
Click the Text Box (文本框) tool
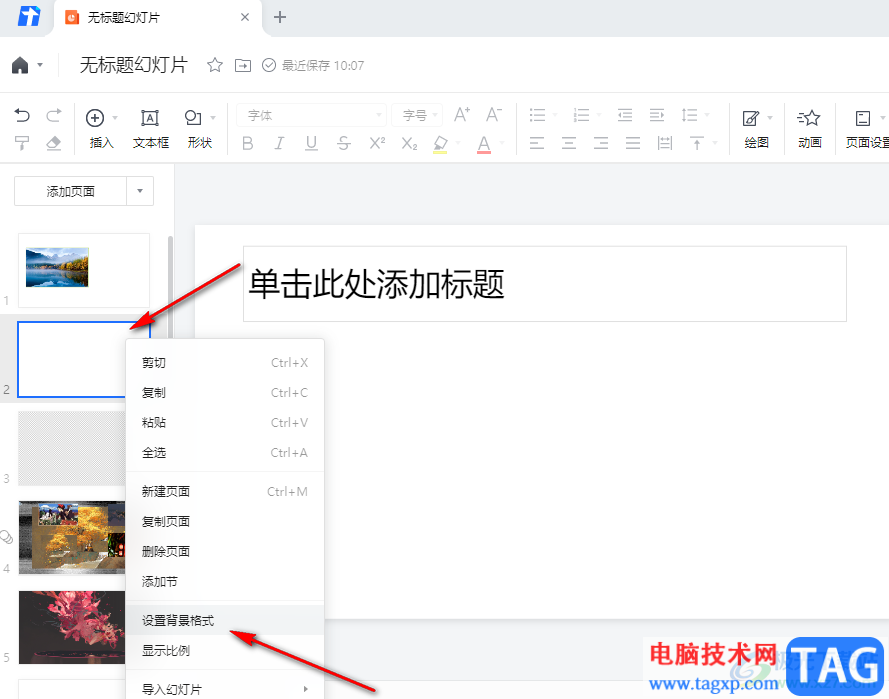click(150, 129)
